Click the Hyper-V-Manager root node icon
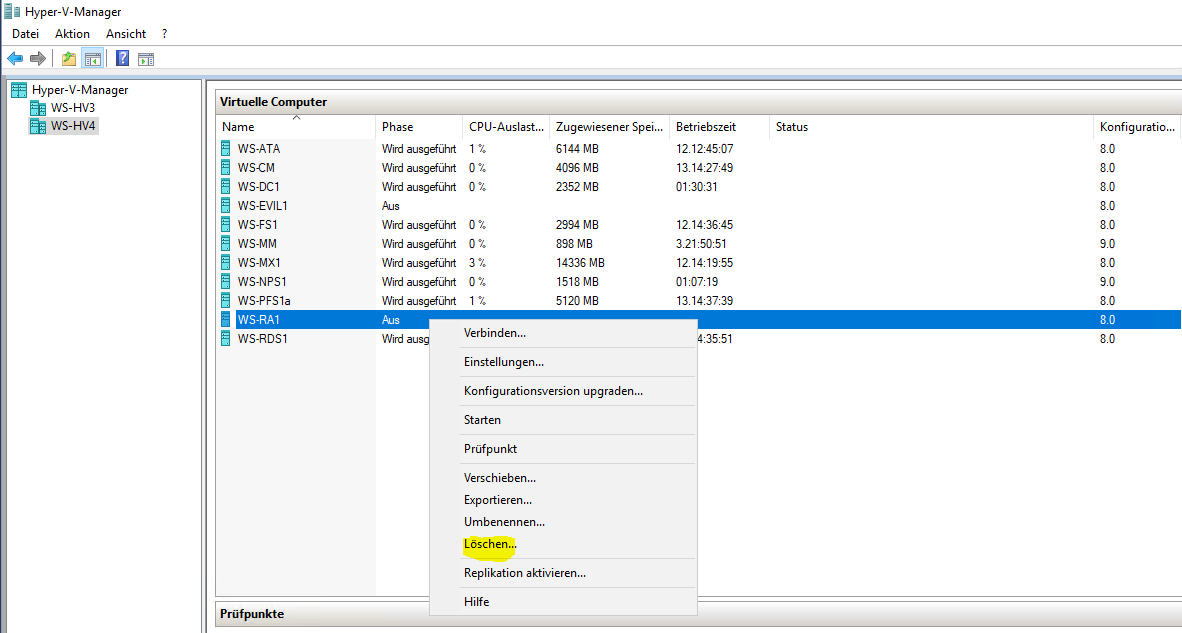The width and height of the screenshot is (1182, 633). click(20, 90)
